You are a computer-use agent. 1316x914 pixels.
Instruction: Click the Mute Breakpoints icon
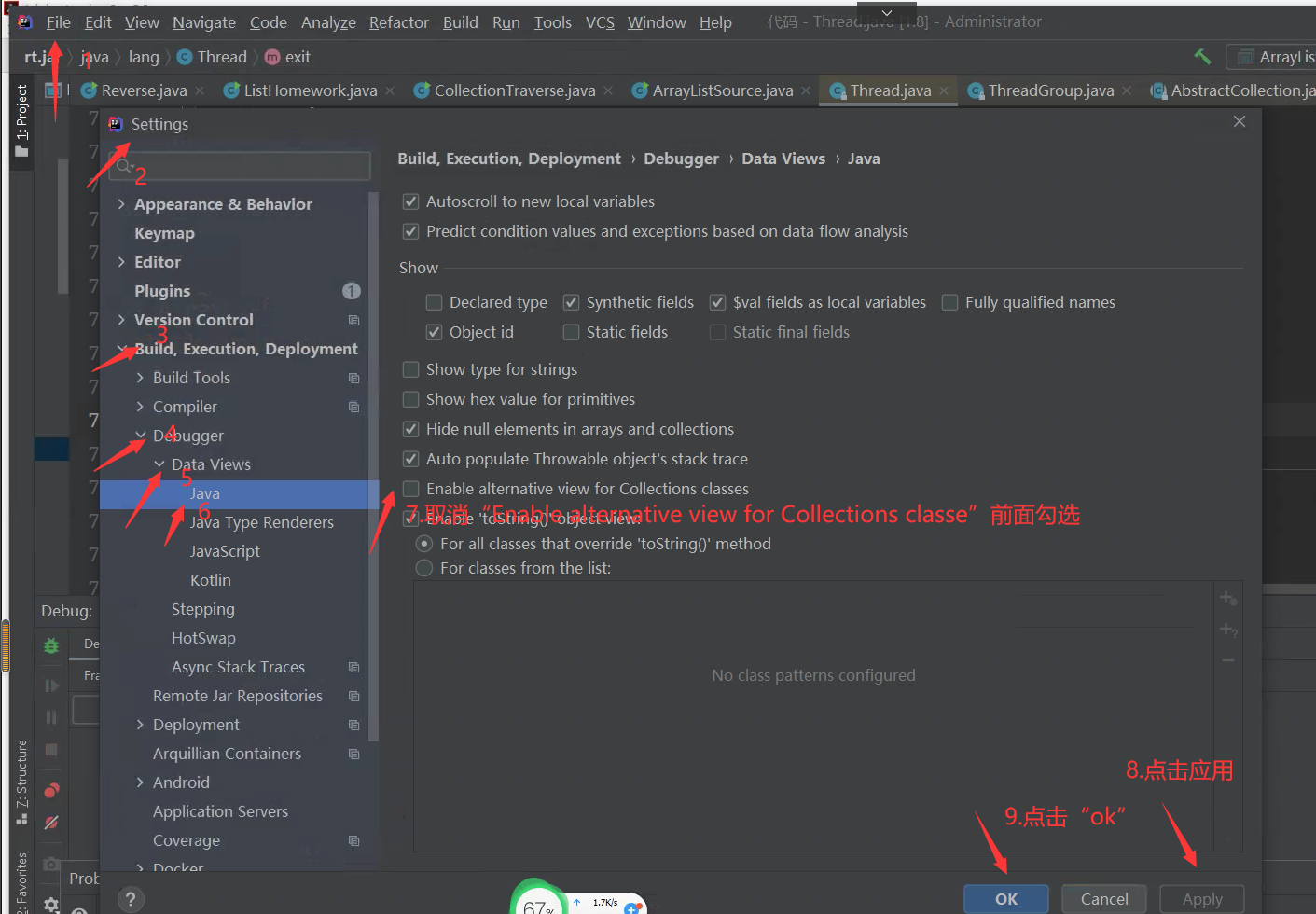[50, 823]
